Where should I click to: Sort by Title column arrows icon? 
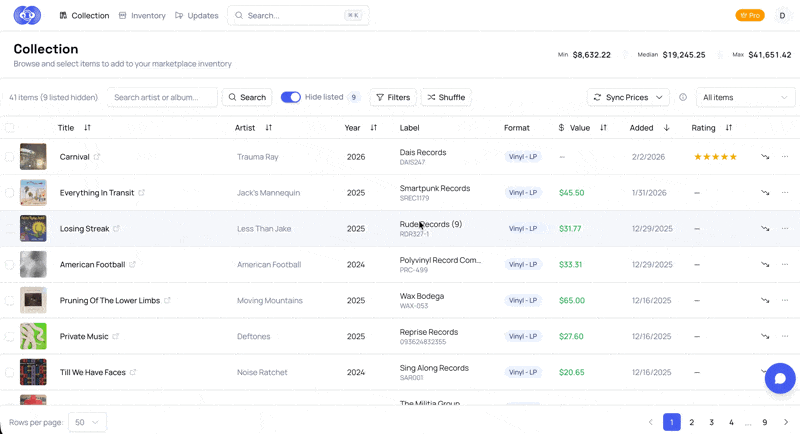(87, 128)
